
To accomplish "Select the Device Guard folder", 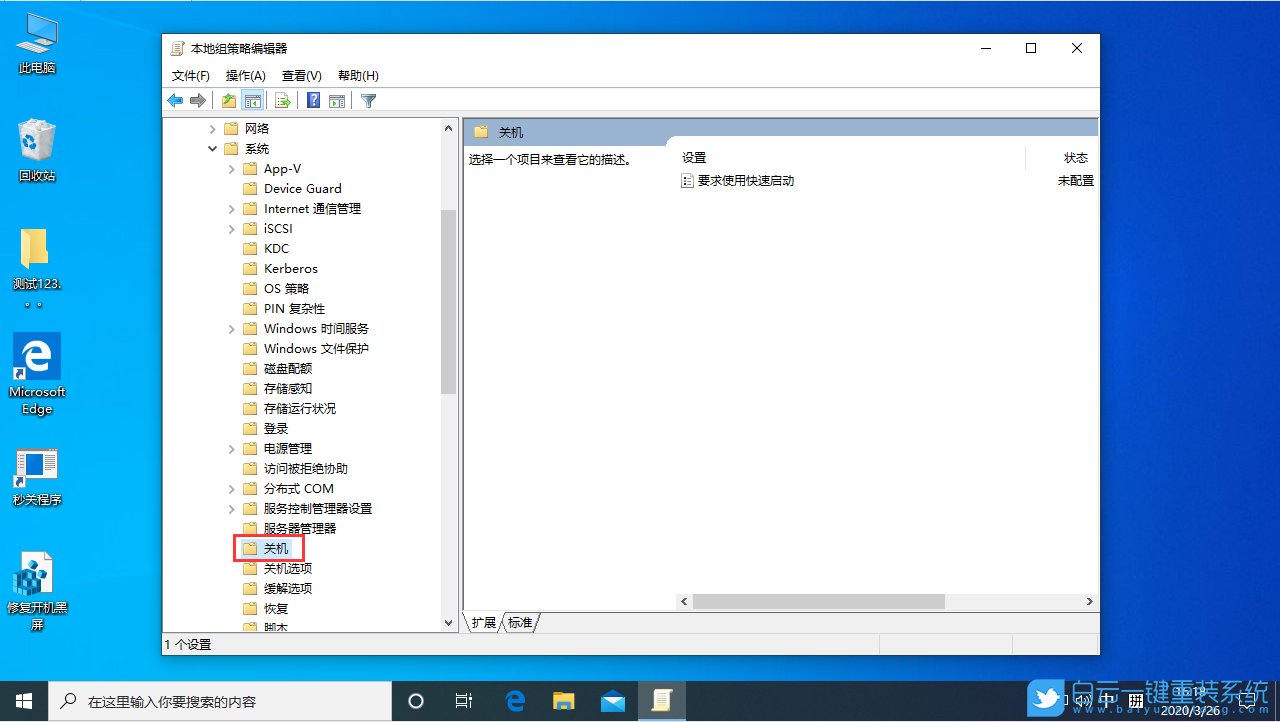I will pos(303,188).
